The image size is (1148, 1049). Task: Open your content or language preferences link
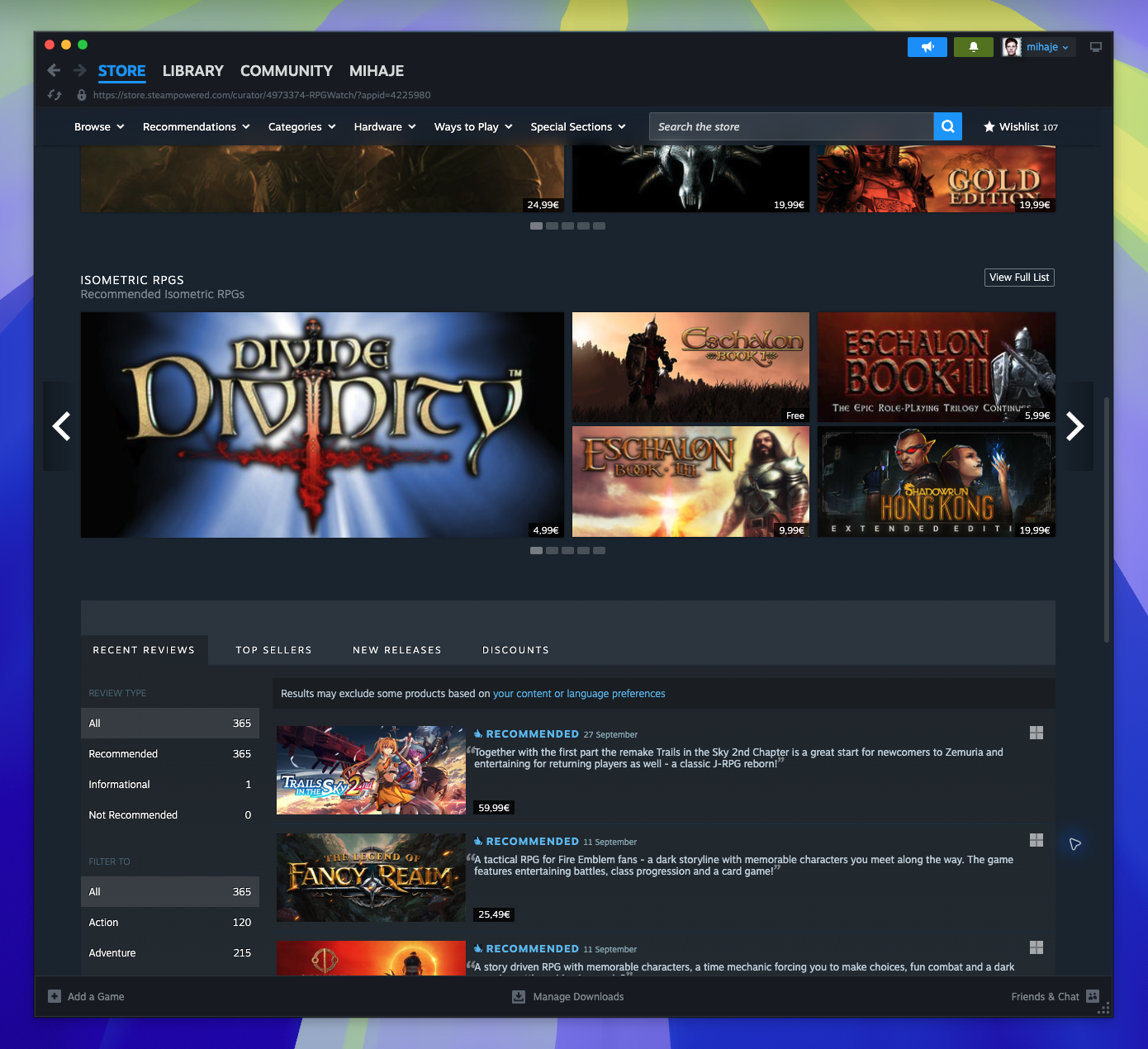pyautogui.click(x=579, y=694)
